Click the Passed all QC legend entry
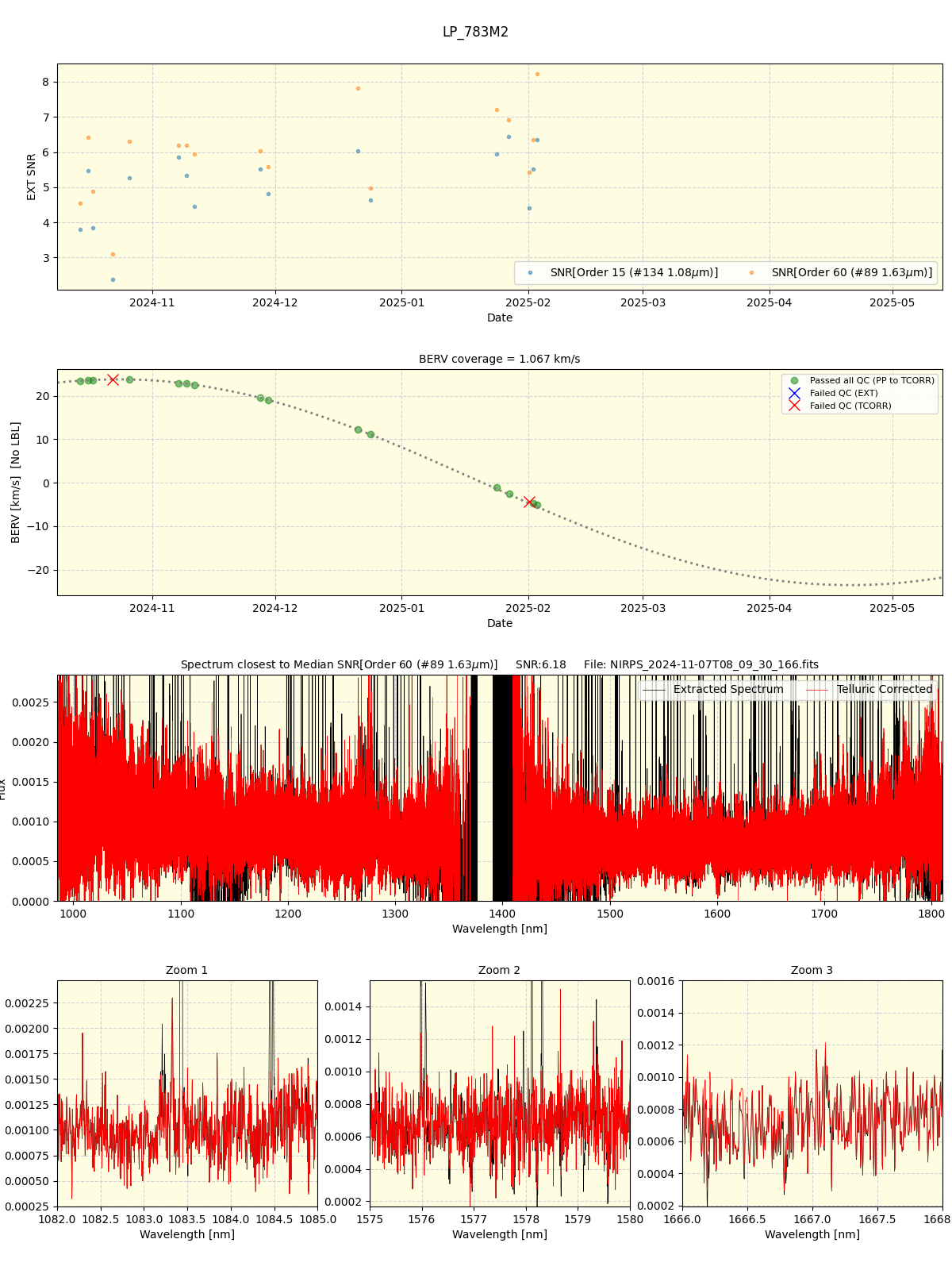This screenshot has height=1270, width=952. point(862,381)
